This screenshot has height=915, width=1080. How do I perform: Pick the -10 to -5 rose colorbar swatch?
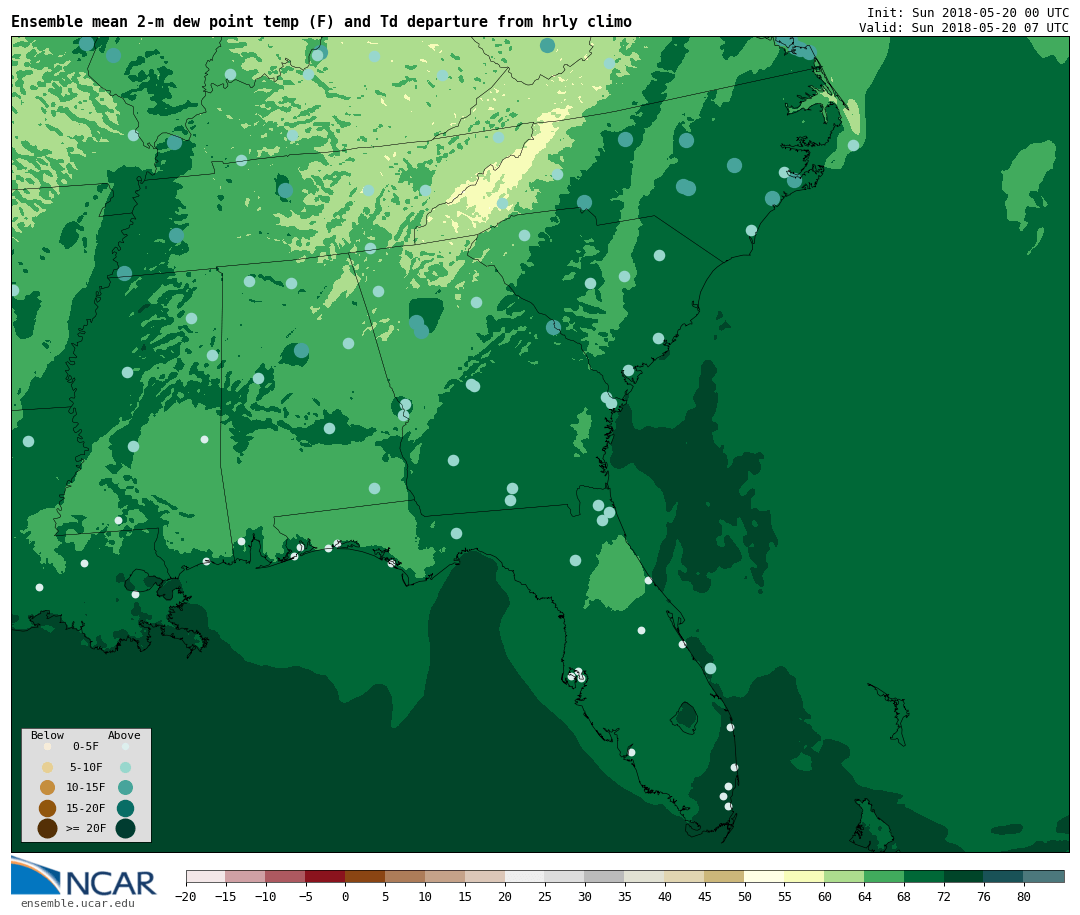coord(286,876)
